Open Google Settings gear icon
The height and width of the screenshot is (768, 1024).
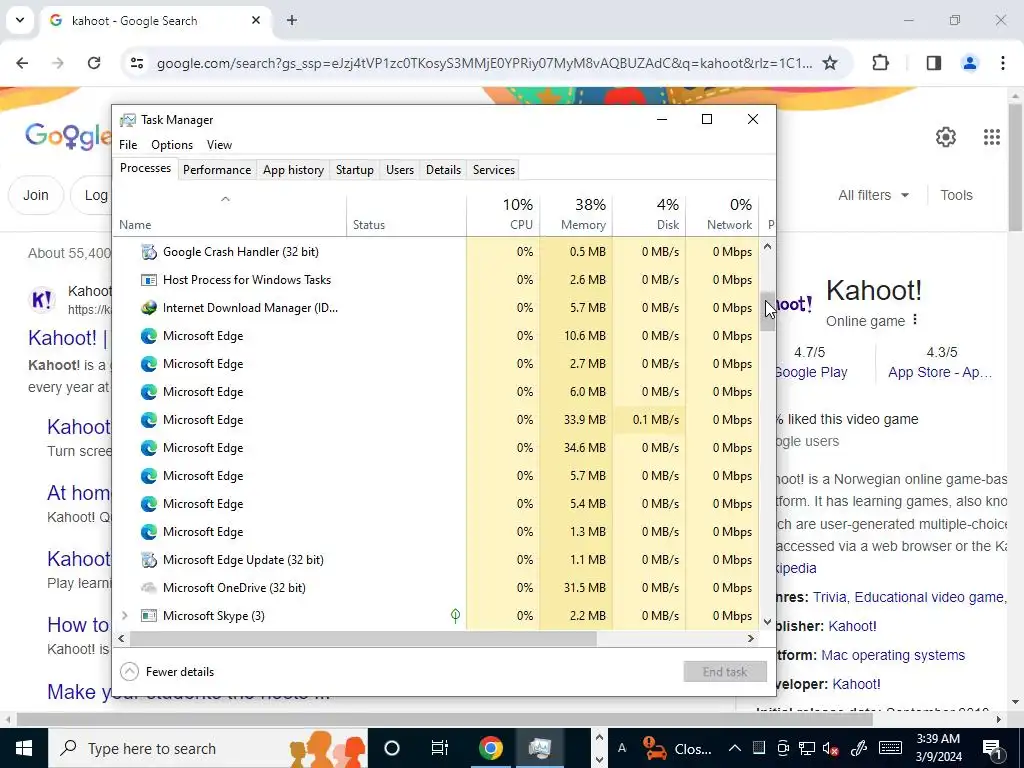tap(946, 137)
